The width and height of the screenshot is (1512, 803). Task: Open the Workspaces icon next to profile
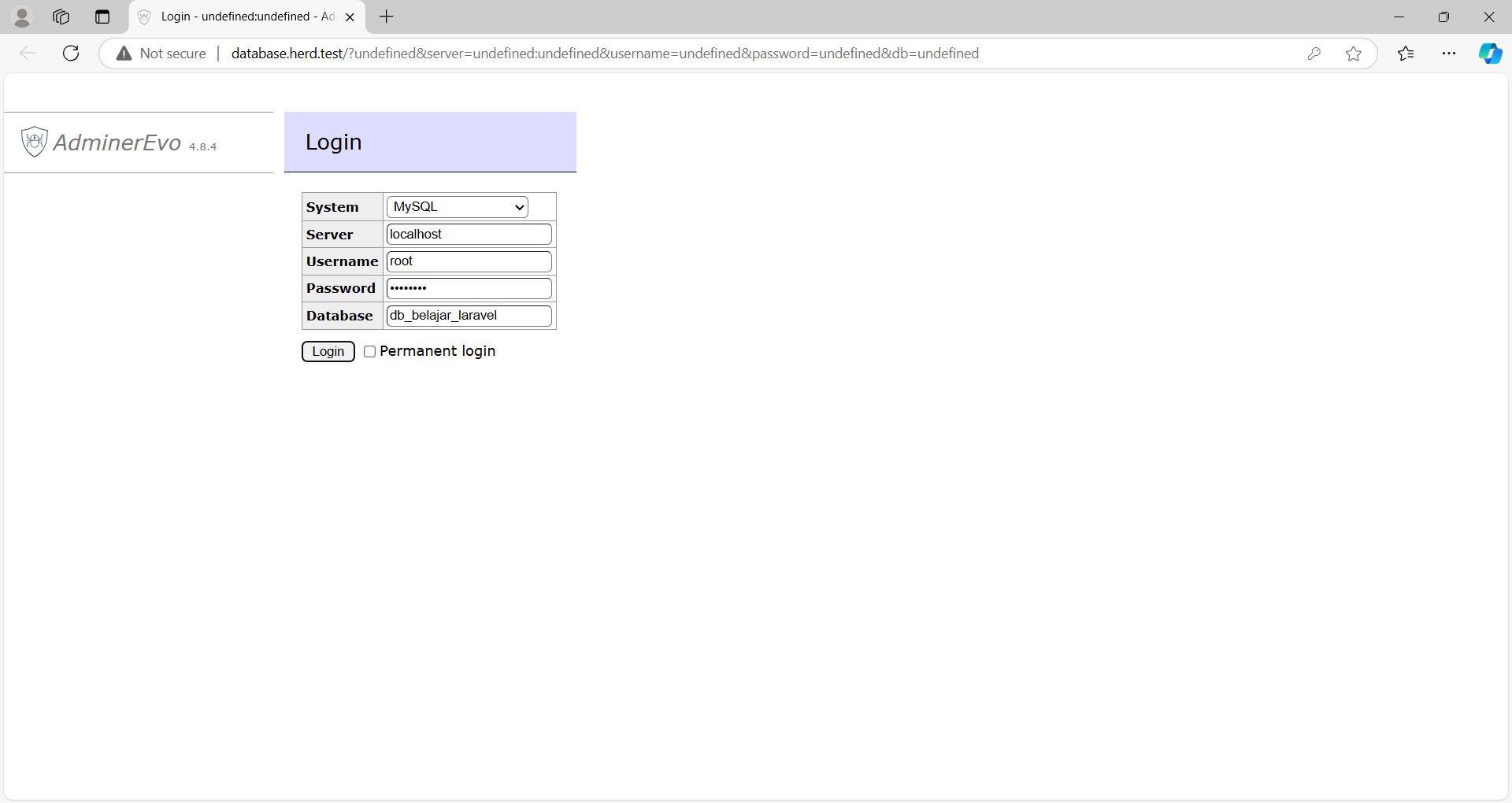click(x=61, y=17)
